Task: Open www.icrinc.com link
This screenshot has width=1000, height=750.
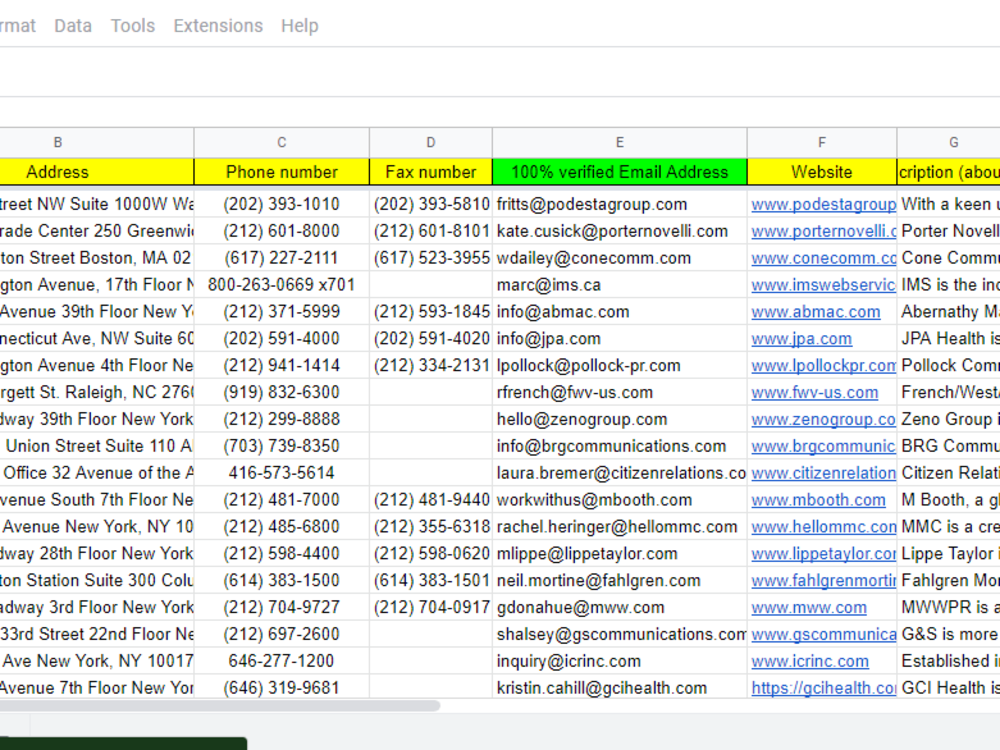Action: coord(810,661)
